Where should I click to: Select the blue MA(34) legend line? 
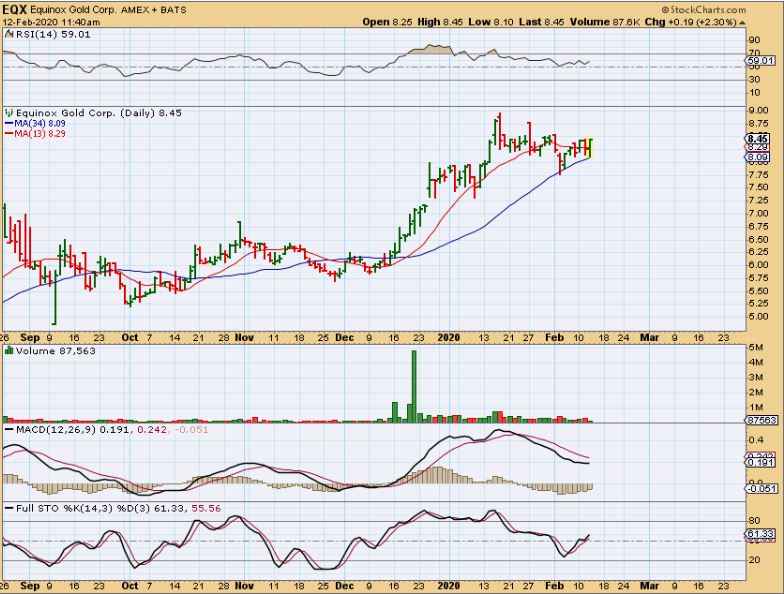point(10,123)
